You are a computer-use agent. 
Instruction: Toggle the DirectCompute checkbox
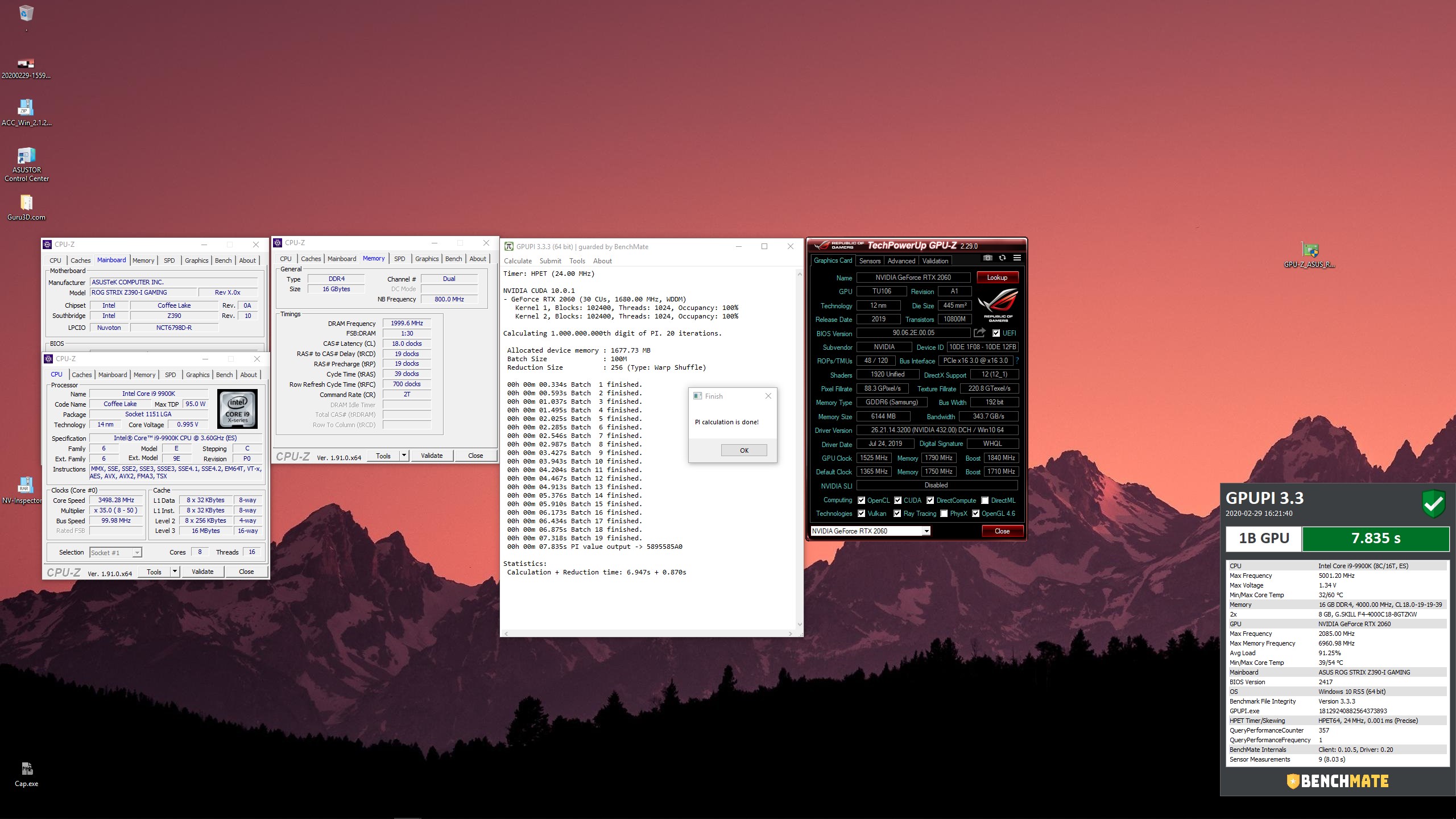[930, 500]
